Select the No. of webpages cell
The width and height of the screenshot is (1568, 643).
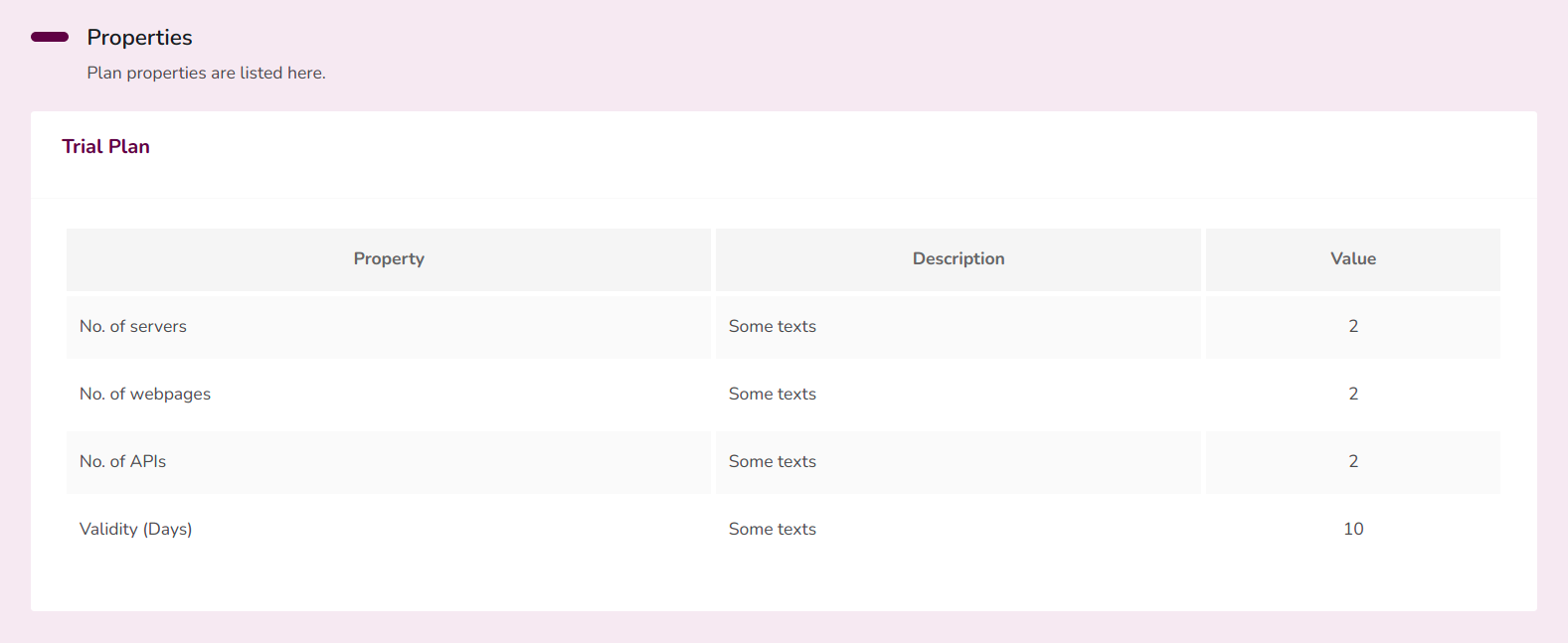[389, 395]
